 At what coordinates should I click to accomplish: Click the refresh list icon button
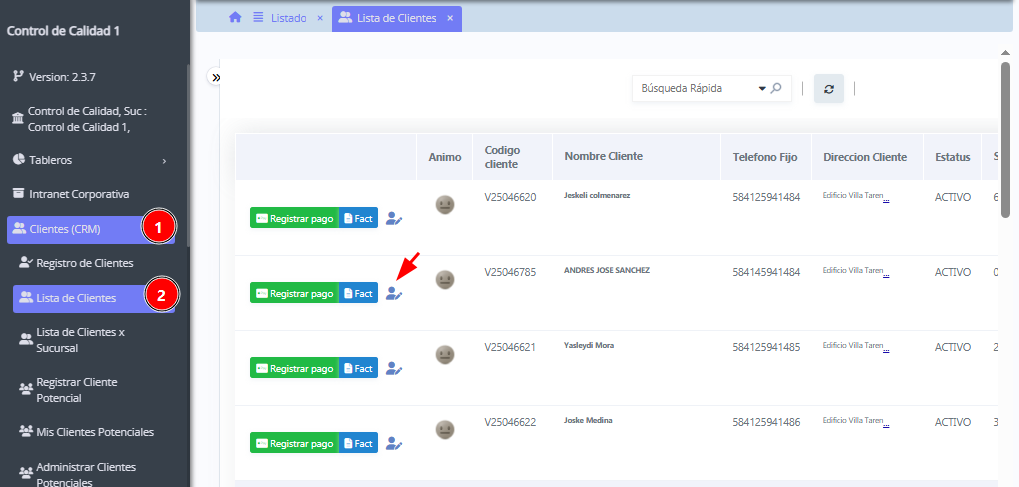828,88
